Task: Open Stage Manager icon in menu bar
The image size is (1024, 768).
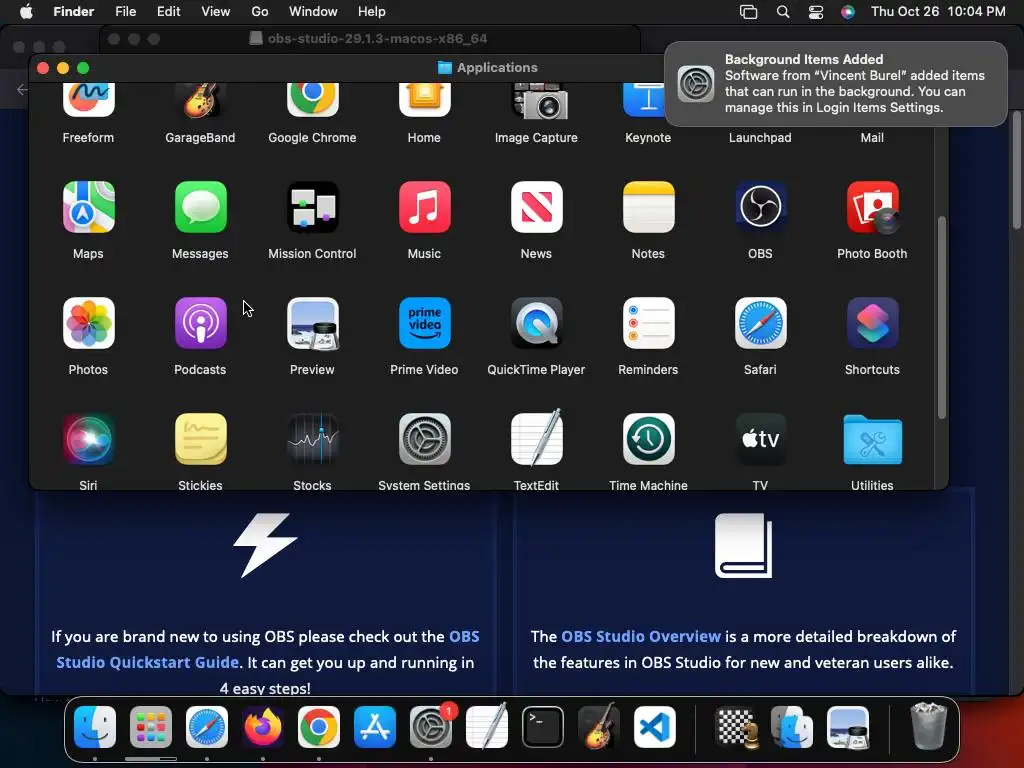Action: (x=748, y=12)
